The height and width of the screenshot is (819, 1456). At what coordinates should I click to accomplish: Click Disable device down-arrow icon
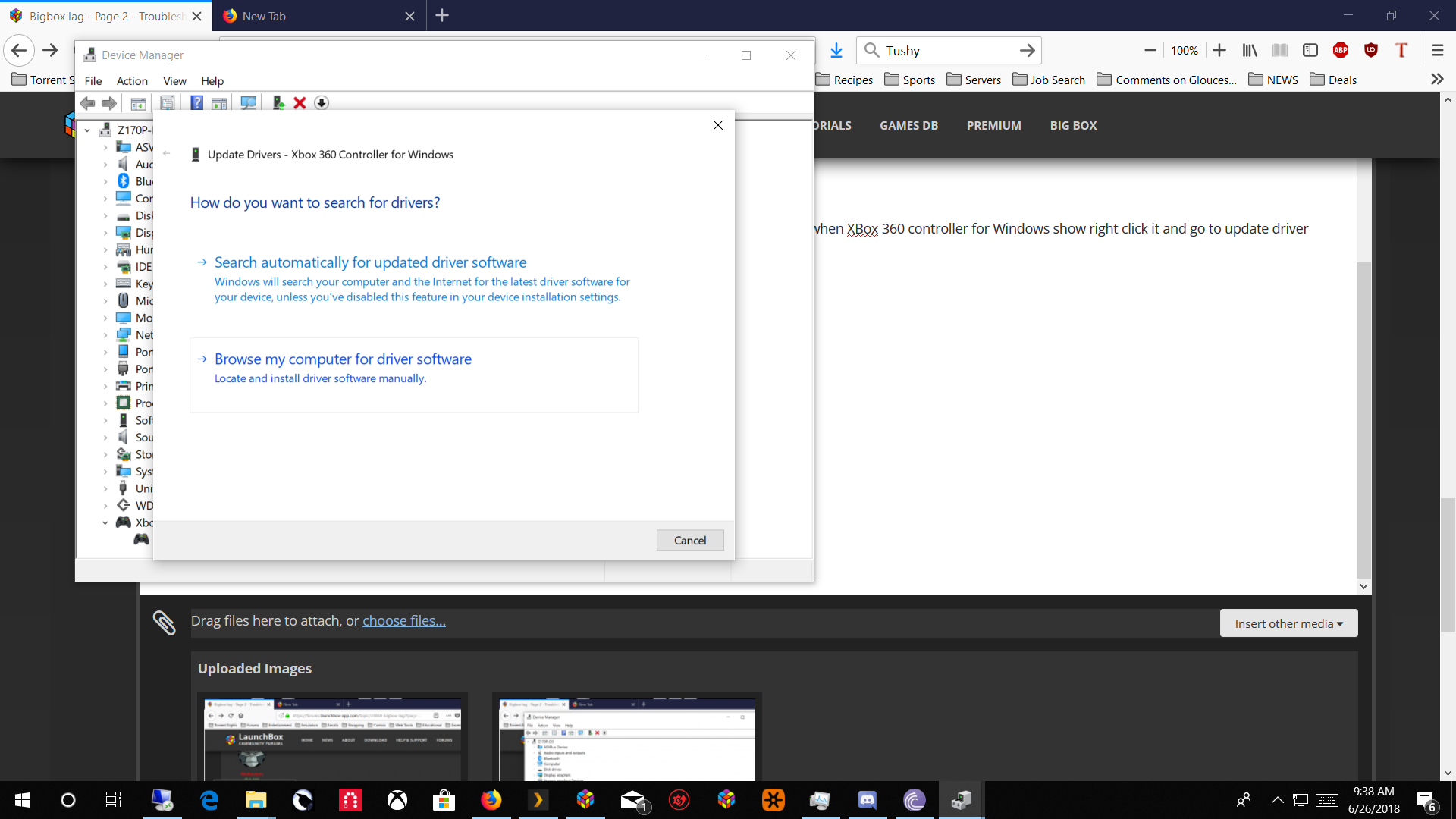tap(322, 103)
